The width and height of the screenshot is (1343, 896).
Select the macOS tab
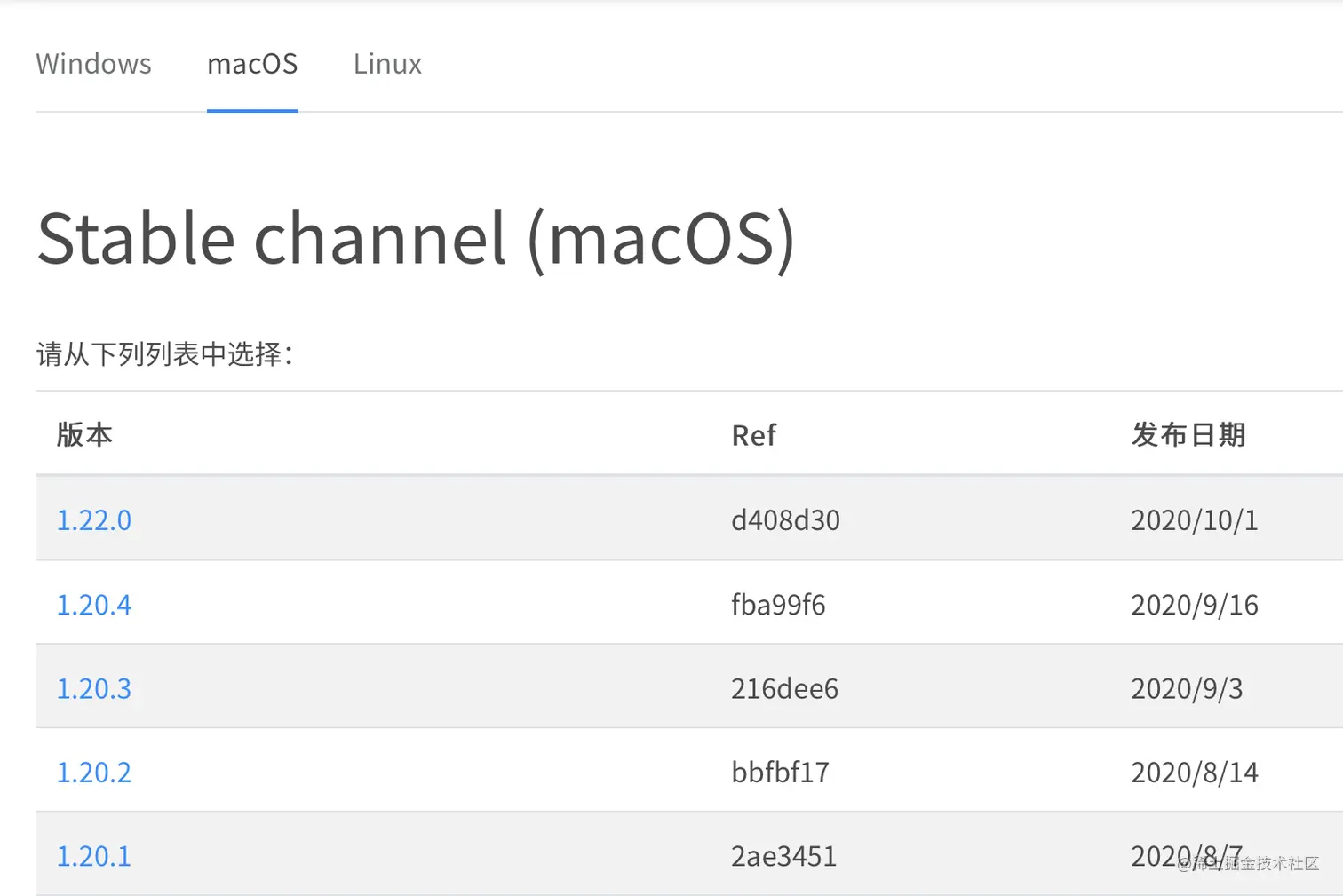click(x=252, y=64)
